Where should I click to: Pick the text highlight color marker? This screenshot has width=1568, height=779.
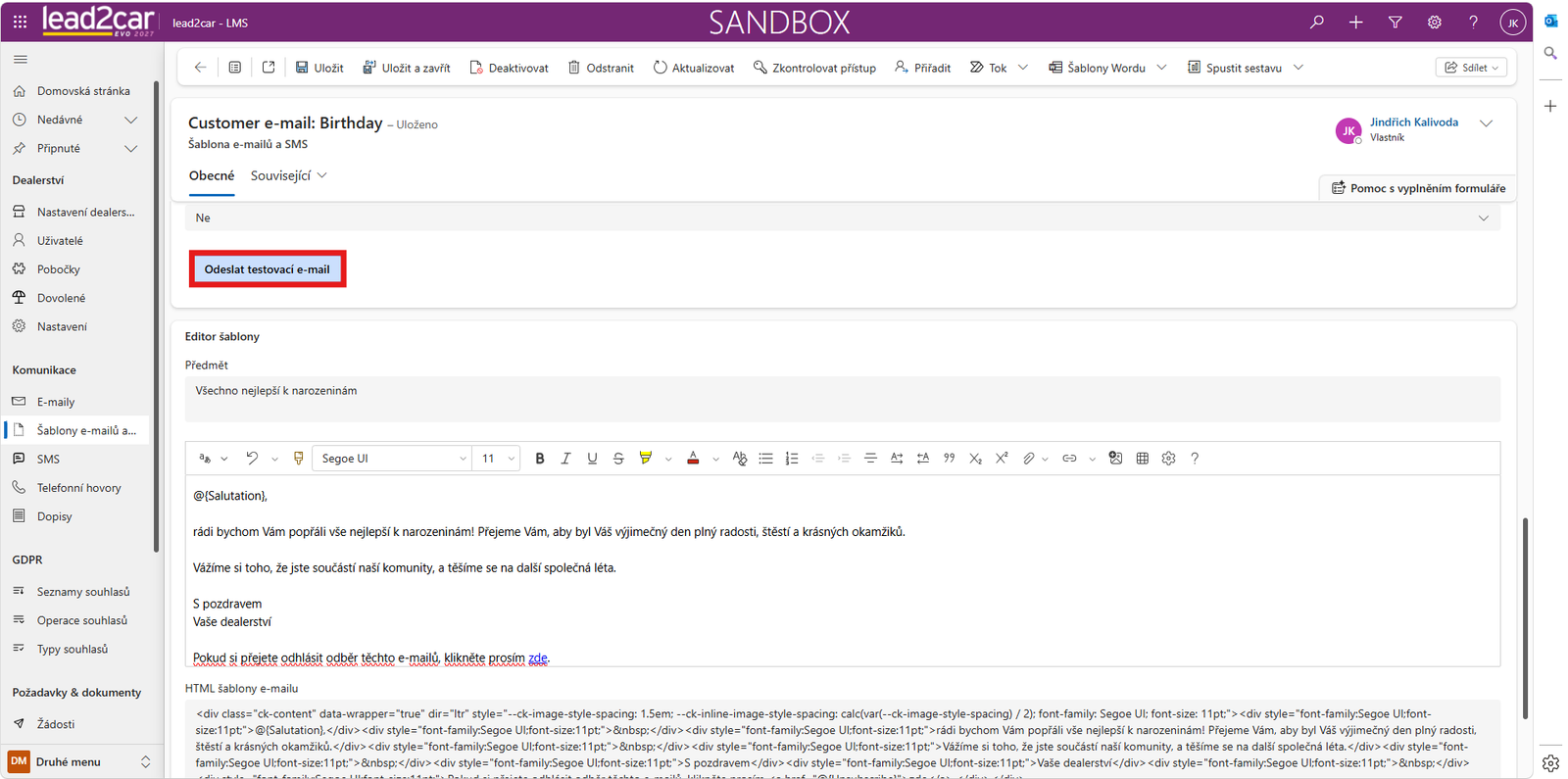645,459
